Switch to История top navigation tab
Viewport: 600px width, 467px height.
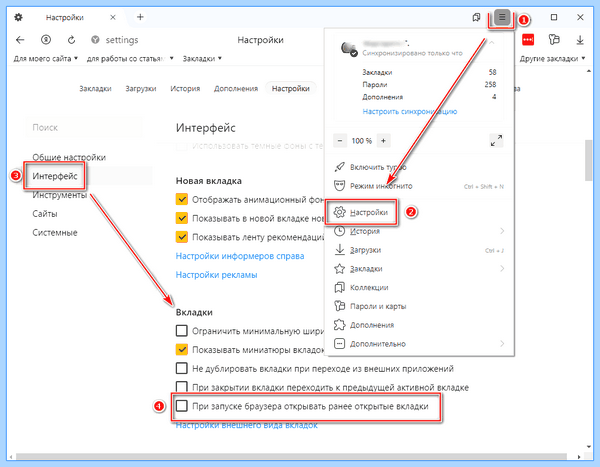pos(185,88)
